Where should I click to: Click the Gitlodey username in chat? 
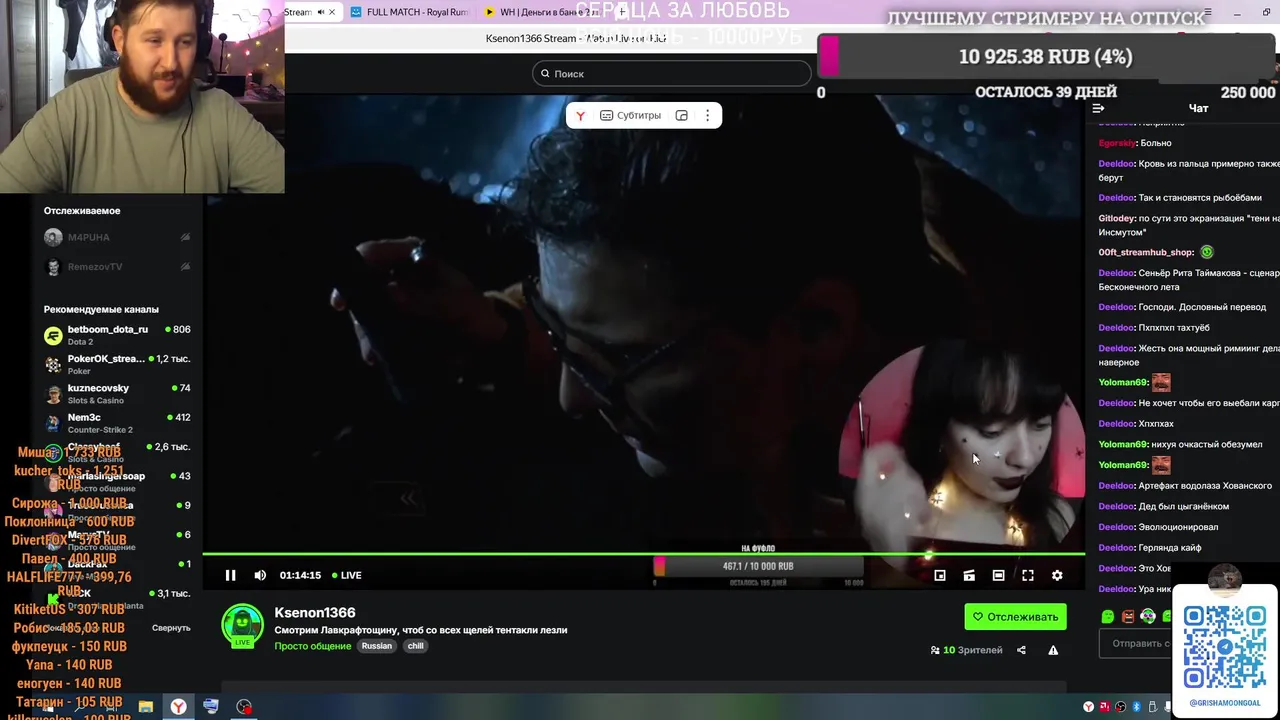(x=1117, y=218)
